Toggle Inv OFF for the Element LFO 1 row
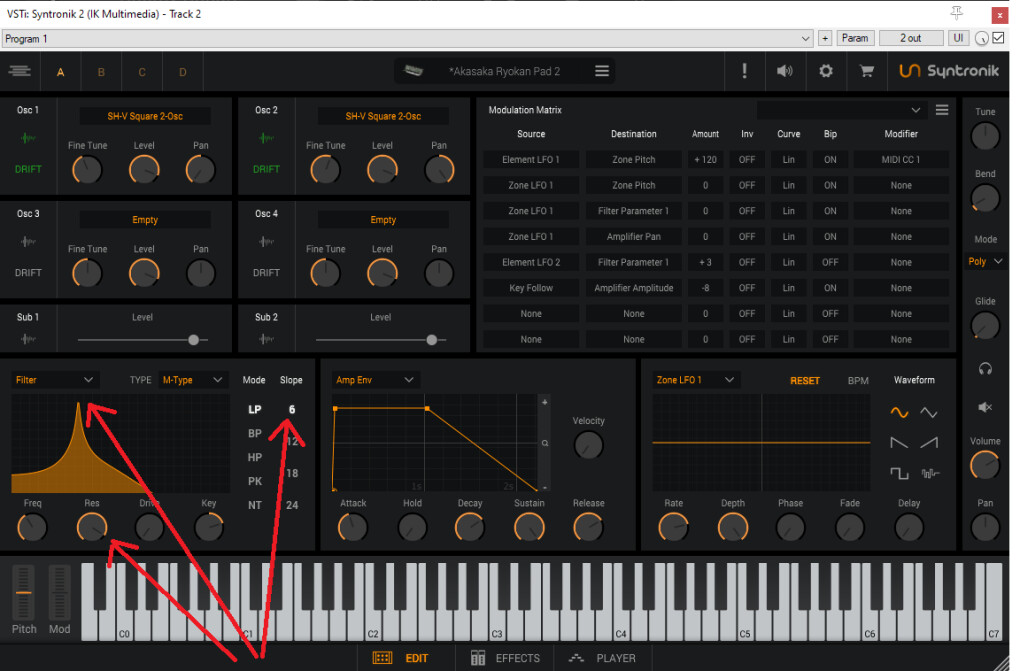 [x=747, y=159]
